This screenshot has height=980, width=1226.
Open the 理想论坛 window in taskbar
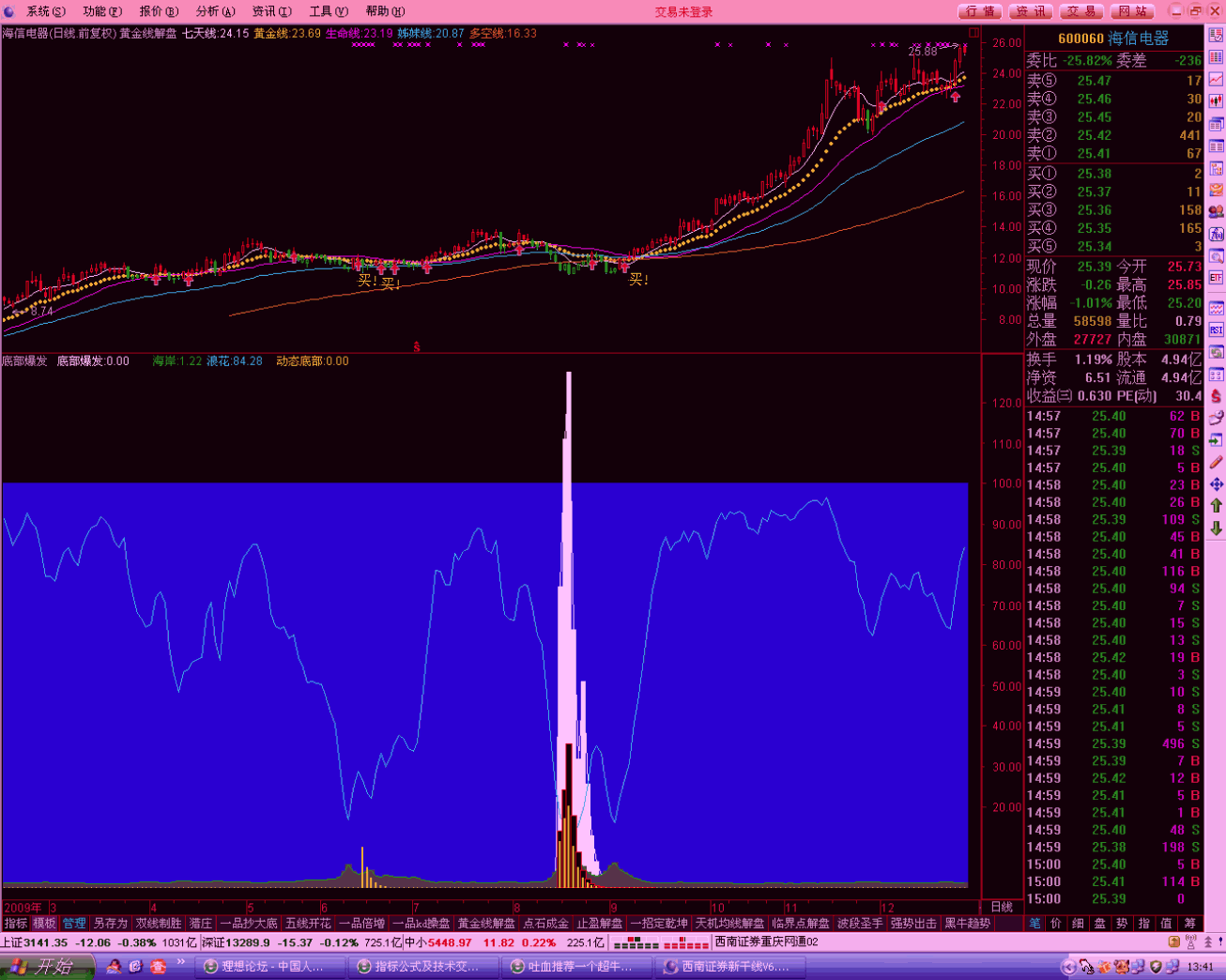[265, 966]
